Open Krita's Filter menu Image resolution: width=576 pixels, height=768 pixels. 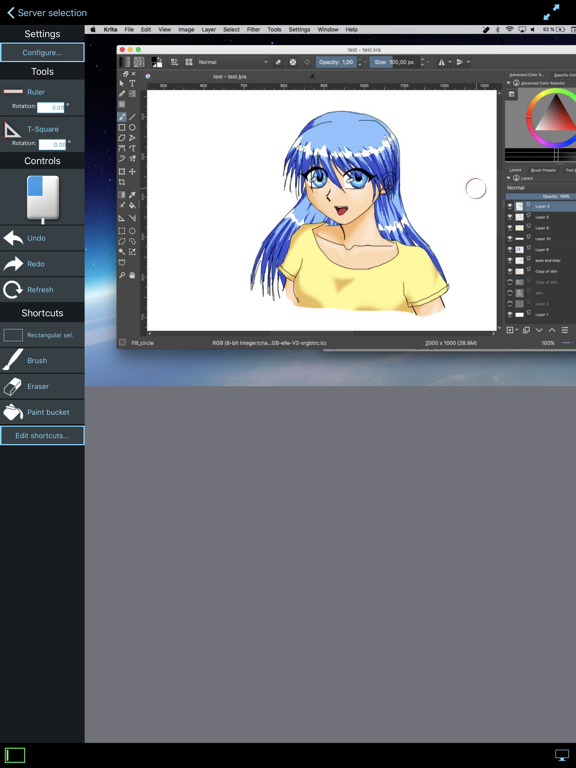pyautogui.click(x=253, y=29)
